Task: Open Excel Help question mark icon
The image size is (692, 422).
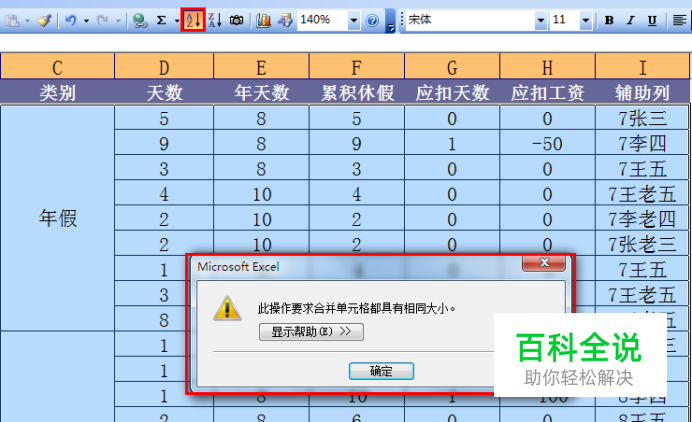Action: pyautogui.click(x=372, y=20)
